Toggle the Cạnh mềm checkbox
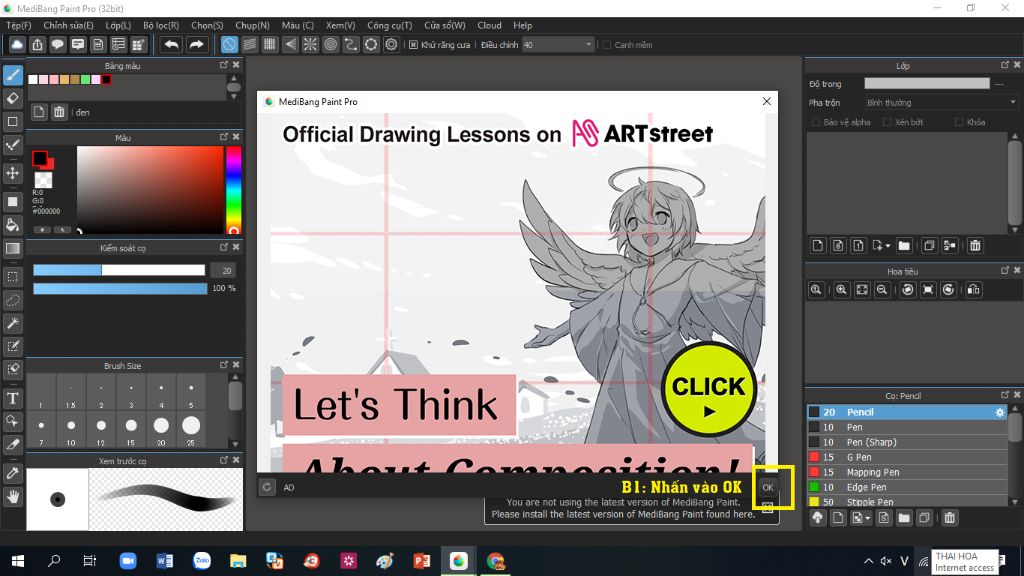This screenshot has height=576, width=1024. click(x=607, y=45)
